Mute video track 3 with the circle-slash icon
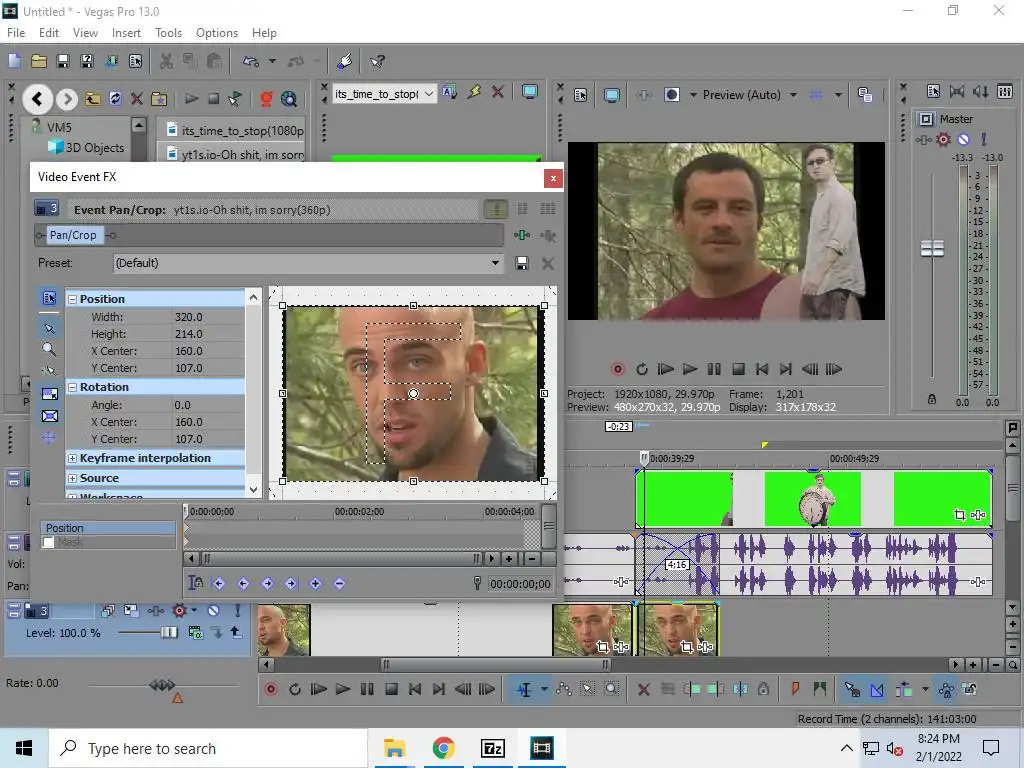Viewport: 1024px width, 768px height. (214, 611)
